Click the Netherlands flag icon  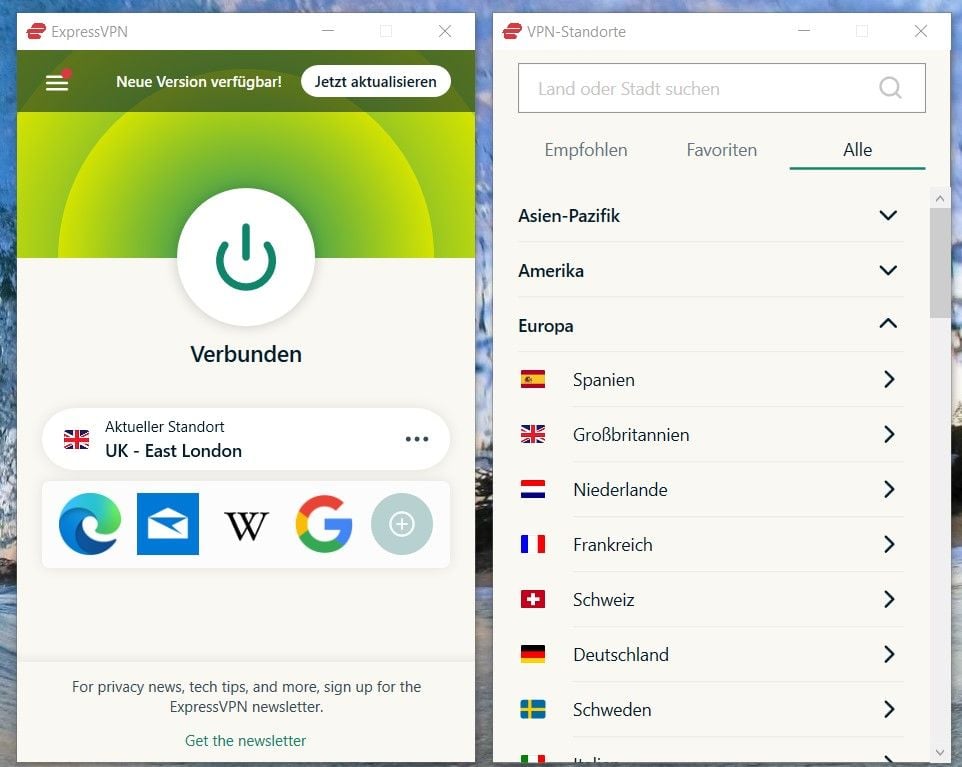tap(533, 489)
